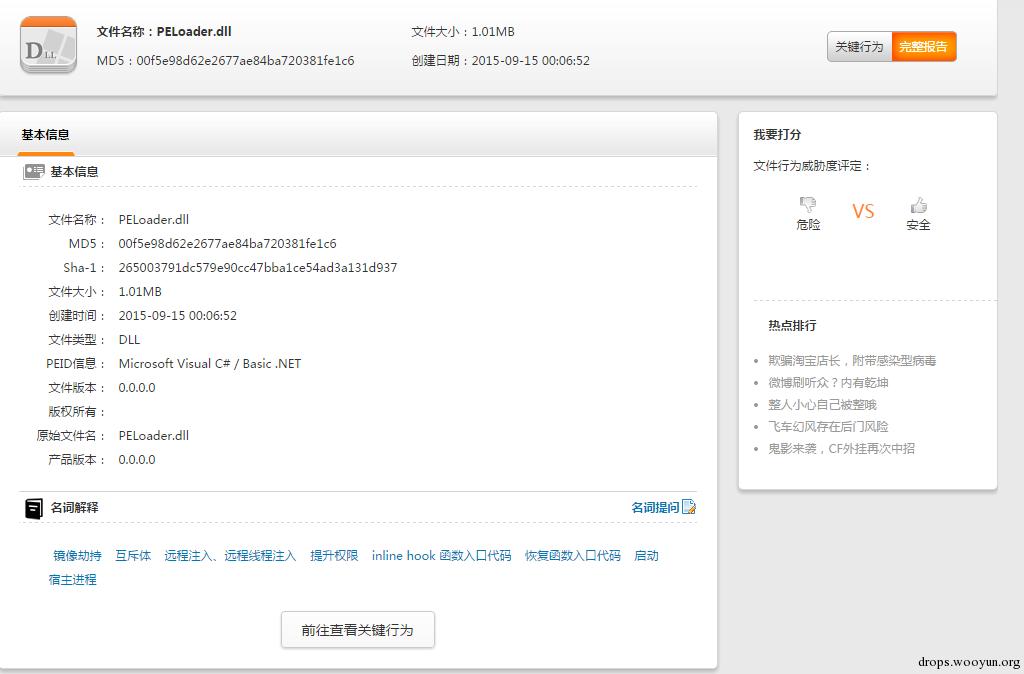The height and width of the screenshot is (674, 1024).
Task: Open the 宿主进程 term link
Action: [x=73, y=580]
